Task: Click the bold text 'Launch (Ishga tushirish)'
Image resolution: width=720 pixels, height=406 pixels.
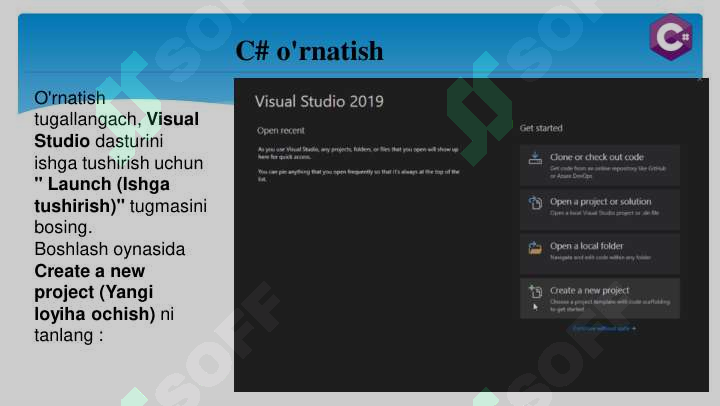Action: pos(102,195)
